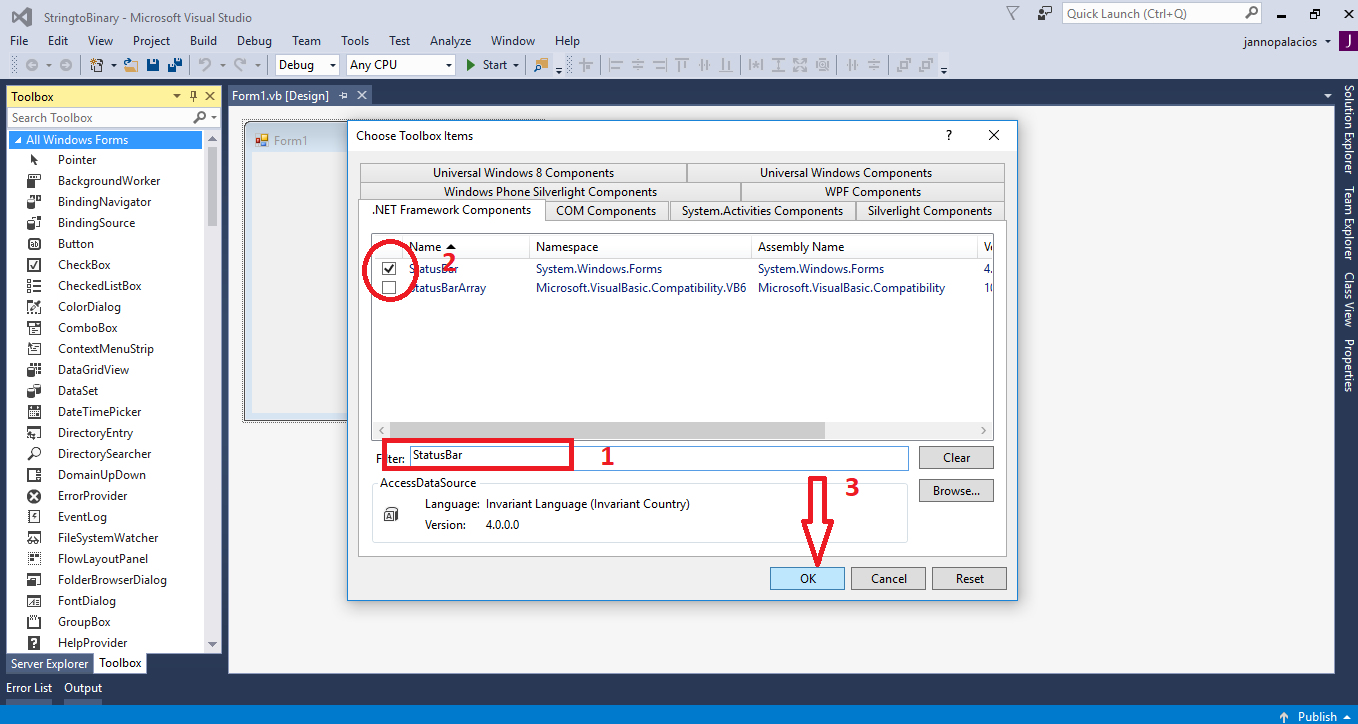This screenshot has height=724, width=1358.
Task: Open the jannopalacios account dropdown
Action: pyautogui.click(x=1327, y=42)
